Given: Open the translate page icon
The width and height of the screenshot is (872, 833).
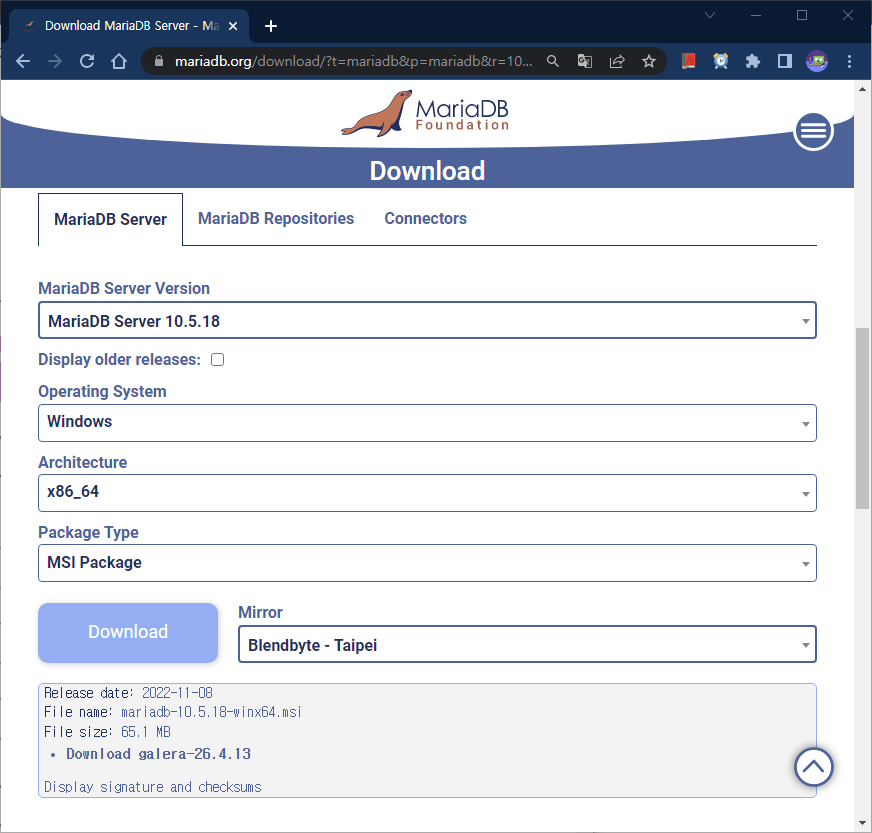Looking at the screenshot, I should pyautogui.click(x=584, y=61).
